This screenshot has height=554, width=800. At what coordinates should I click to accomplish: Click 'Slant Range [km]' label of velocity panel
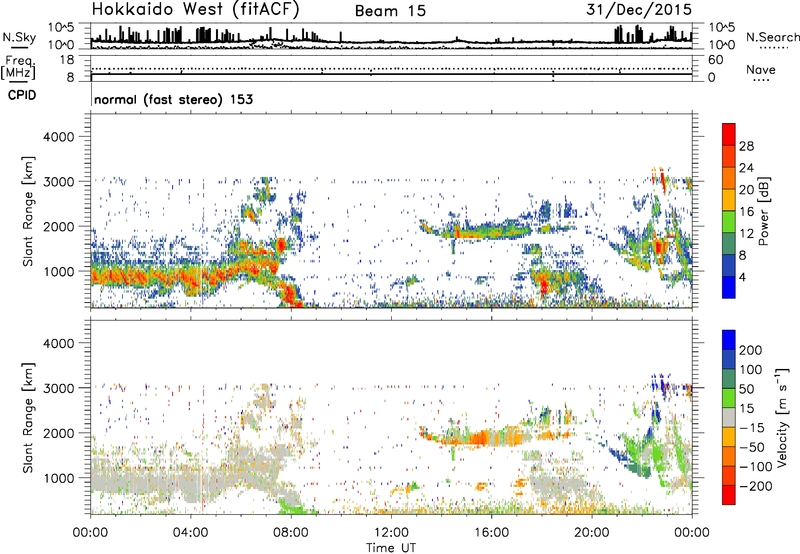(x=28, y=417)
